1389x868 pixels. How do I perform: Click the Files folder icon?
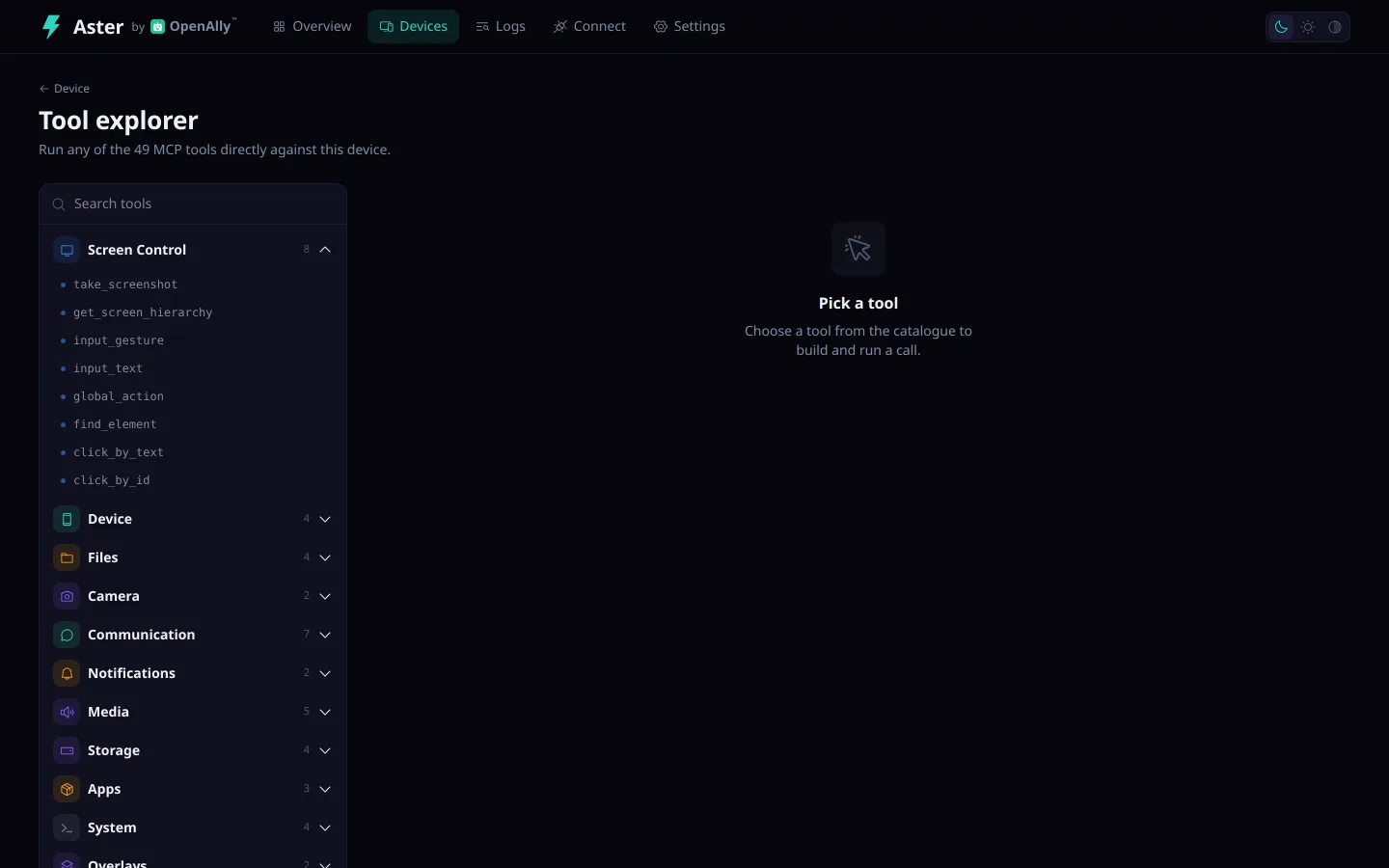tap(67, 557)
